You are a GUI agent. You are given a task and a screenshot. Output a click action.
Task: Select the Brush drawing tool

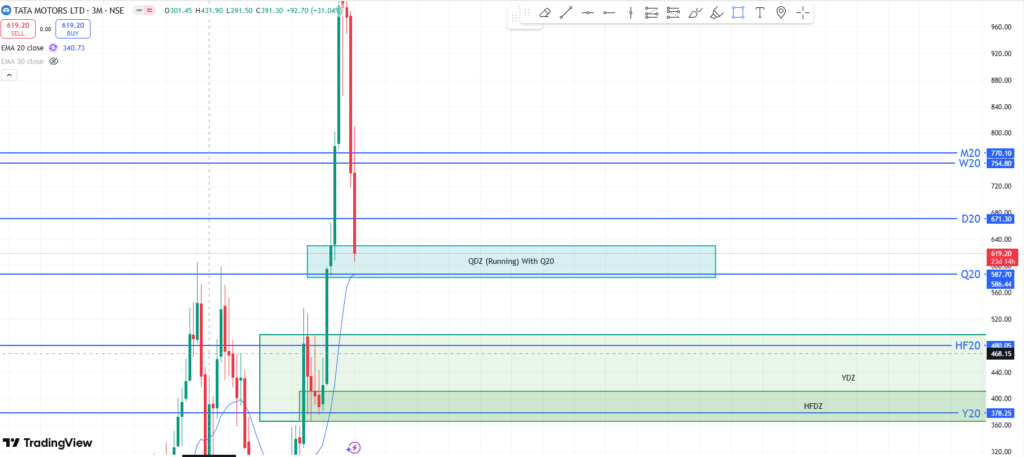[696, 12]
